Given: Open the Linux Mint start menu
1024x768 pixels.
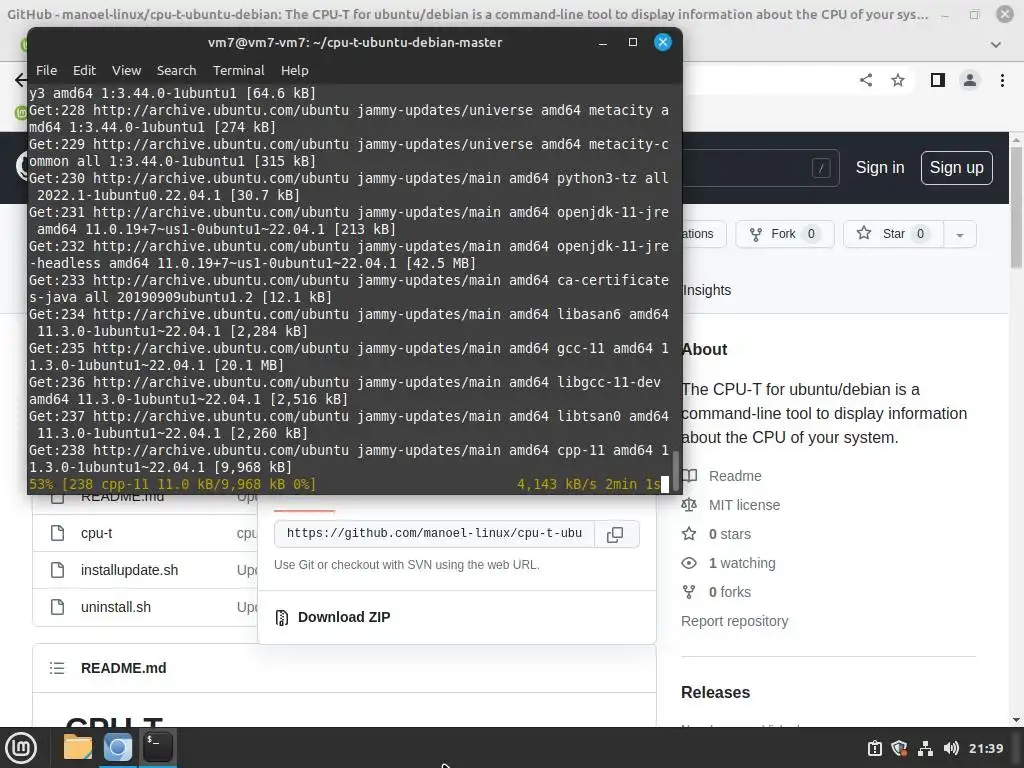Looking at the screenshot, I should 22,748.
